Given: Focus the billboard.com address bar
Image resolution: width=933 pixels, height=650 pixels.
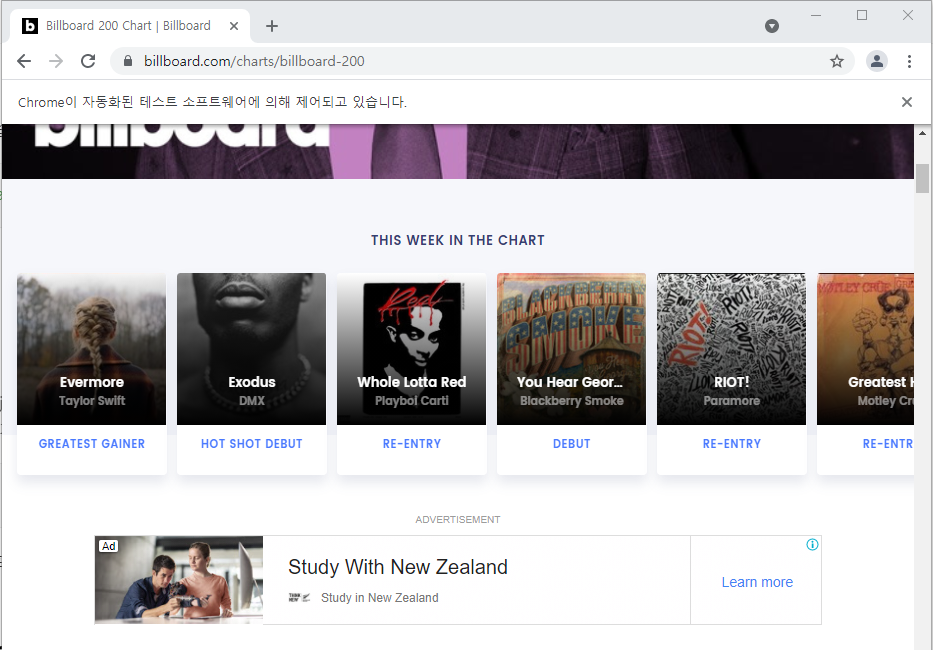Looking at the screenshot, I should point(482,61).
